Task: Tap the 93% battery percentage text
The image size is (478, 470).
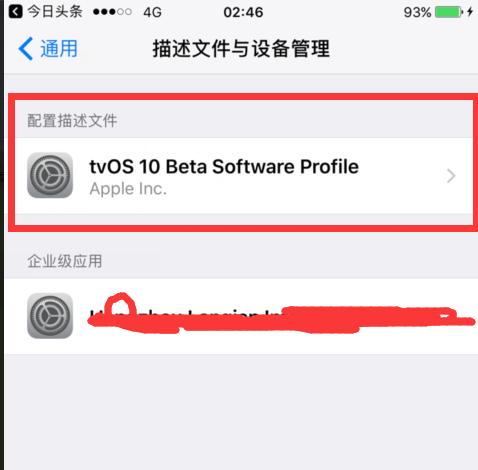Action: tap(417, 13)
